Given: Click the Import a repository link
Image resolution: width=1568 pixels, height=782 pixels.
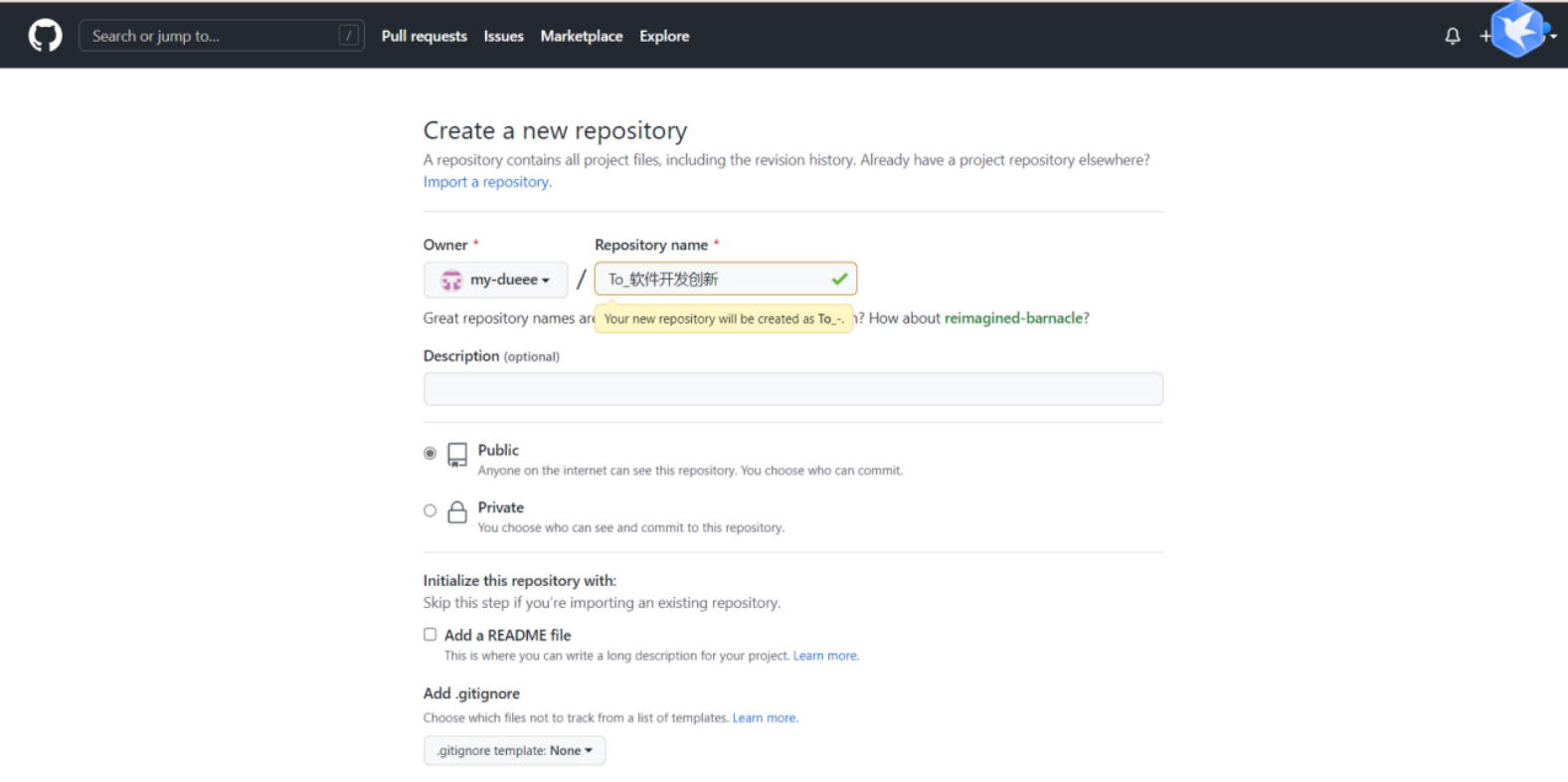Looking at the screenshot, I should 487,182.
